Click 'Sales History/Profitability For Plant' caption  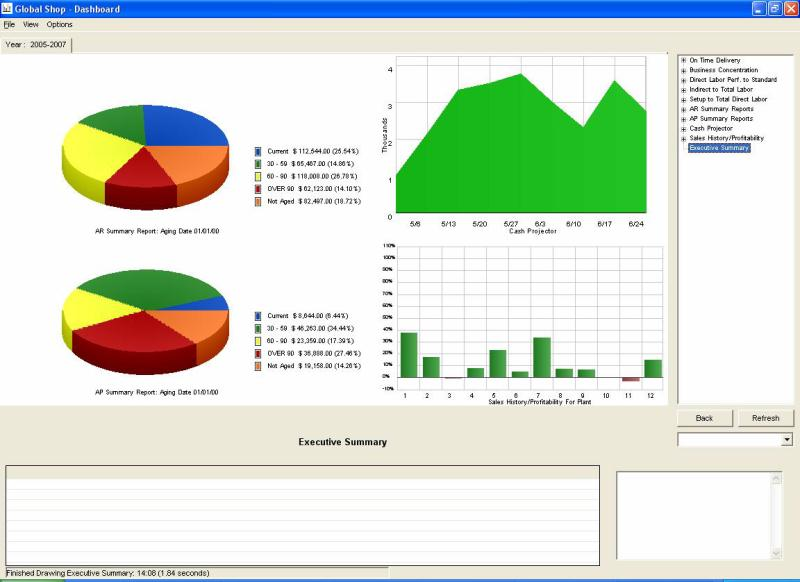click(x=540, y=402)
